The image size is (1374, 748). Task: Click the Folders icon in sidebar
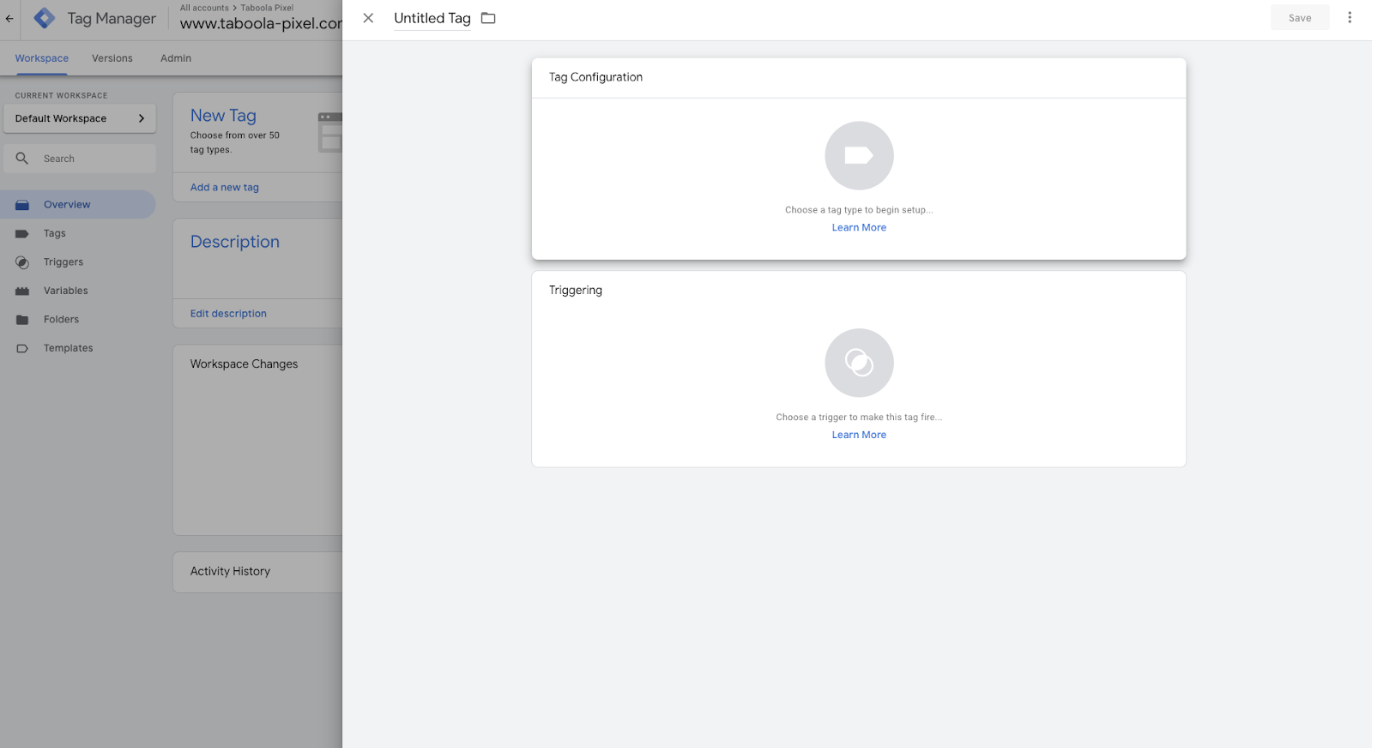click(22, 320)
